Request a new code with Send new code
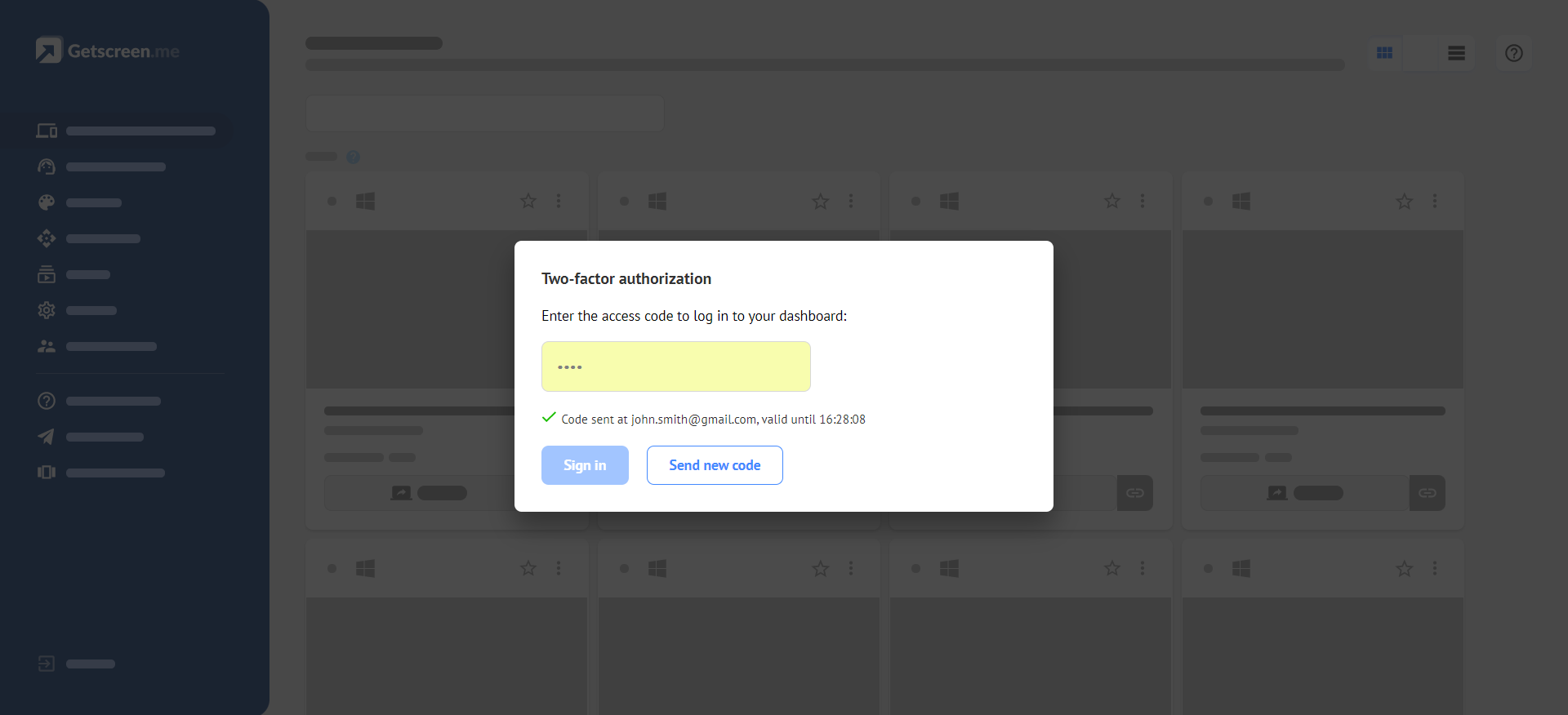1568x715 pixels. [x=715, y=465]
